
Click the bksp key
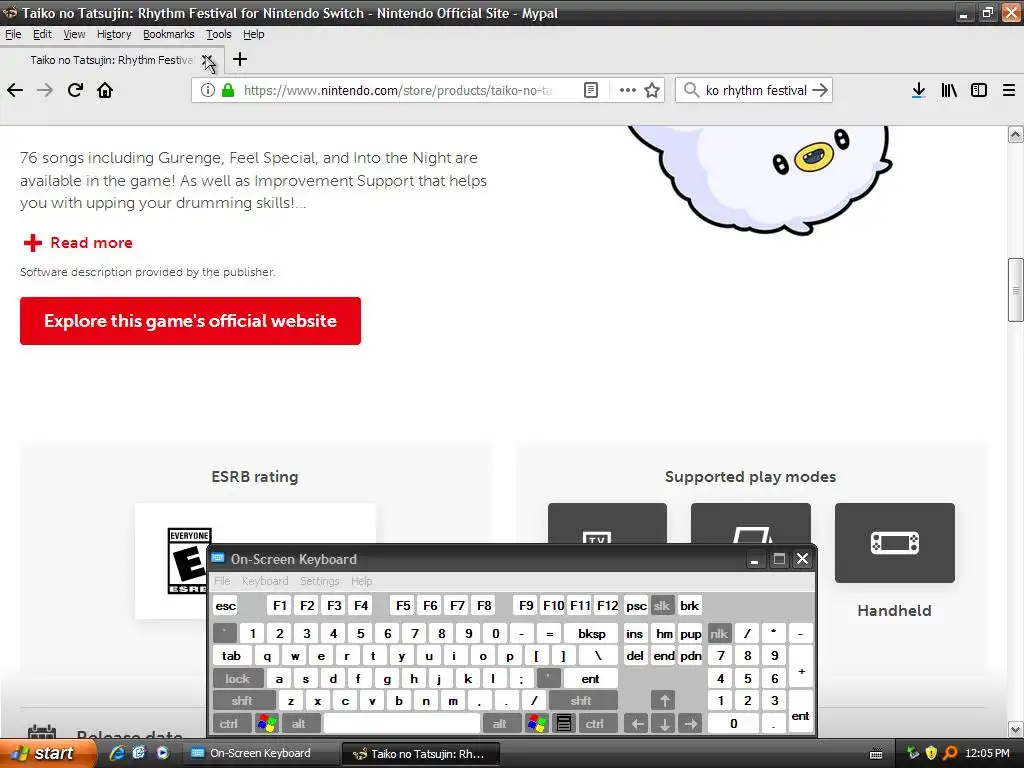coord(592,633)
